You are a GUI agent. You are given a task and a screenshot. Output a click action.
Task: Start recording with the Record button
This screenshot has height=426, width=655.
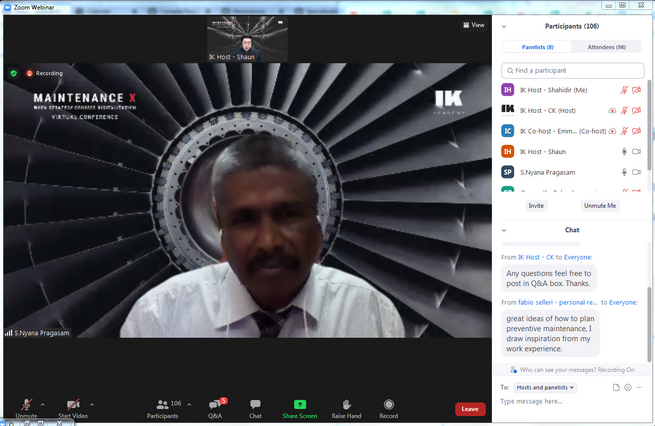click(x=388, y=409)
